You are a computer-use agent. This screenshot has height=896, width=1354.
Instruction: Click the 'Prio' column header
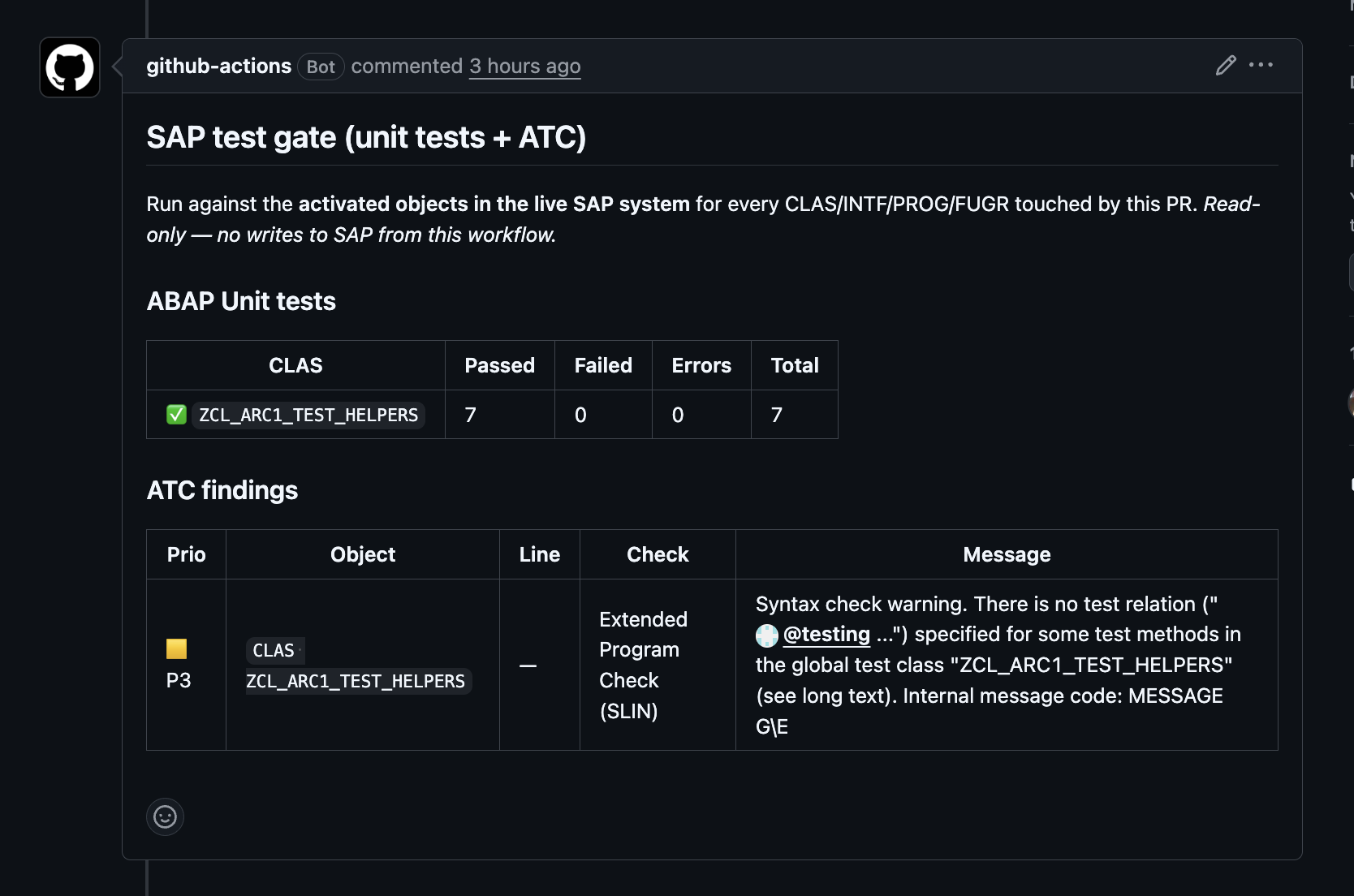pyautogui.click(x=186, y=554)
